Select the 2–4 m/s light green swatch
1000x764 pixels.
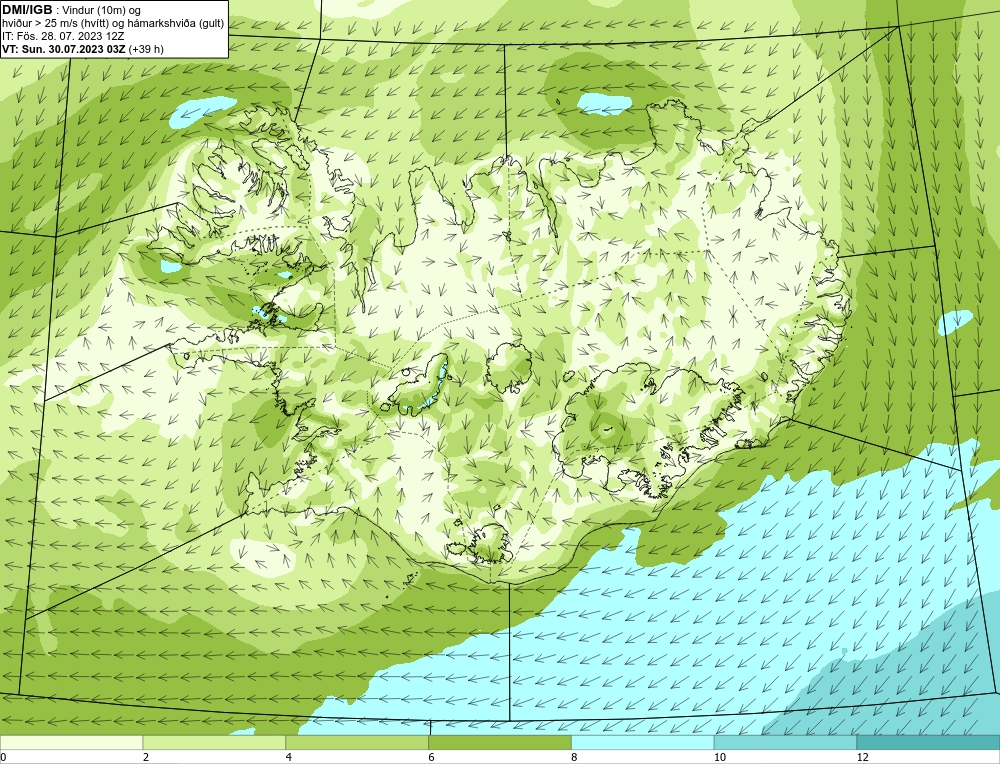coord(214,742)
